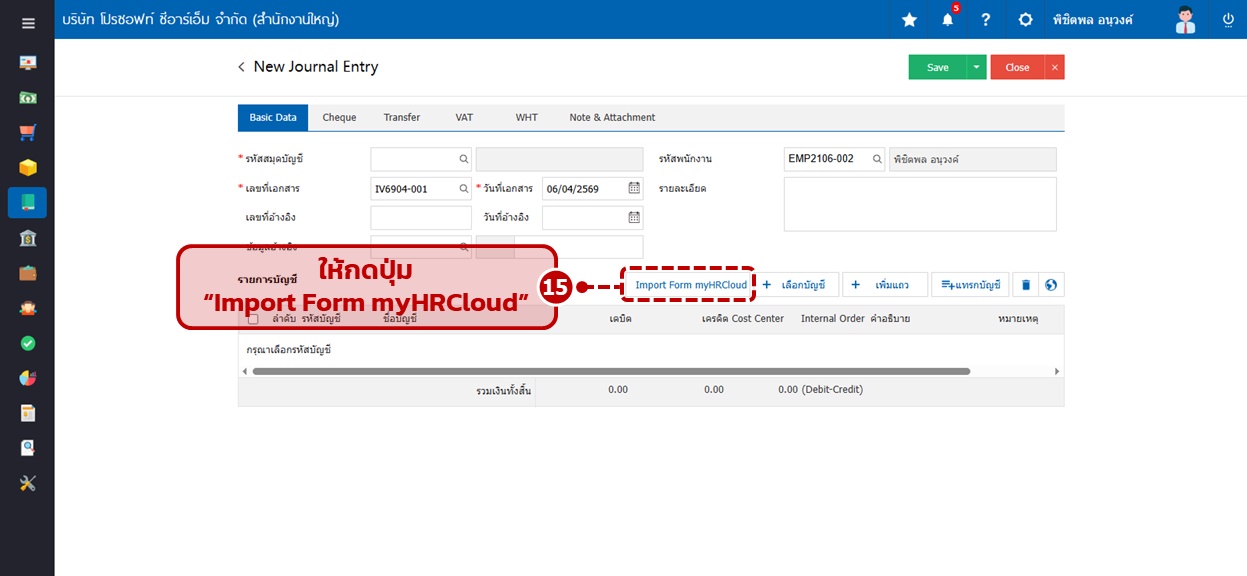Click the shopping cart sidebar icon
1247x576 pixels.
coord(28,132)
